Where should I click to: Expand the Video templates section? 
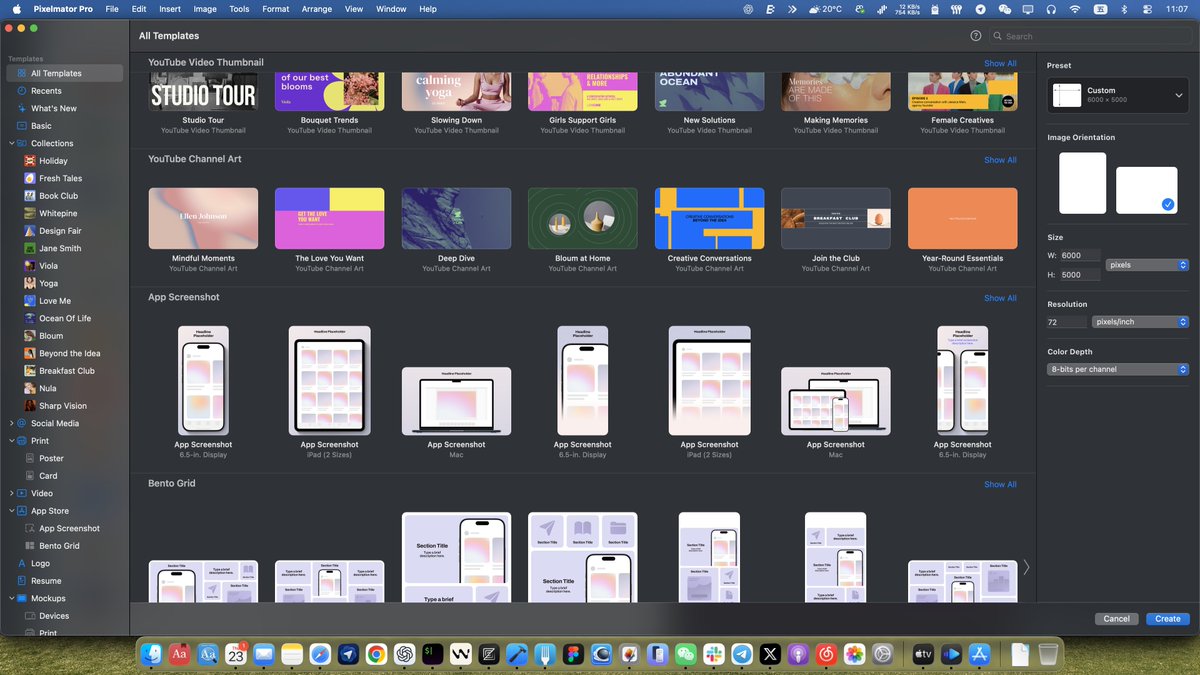click(x=10, y=493)
